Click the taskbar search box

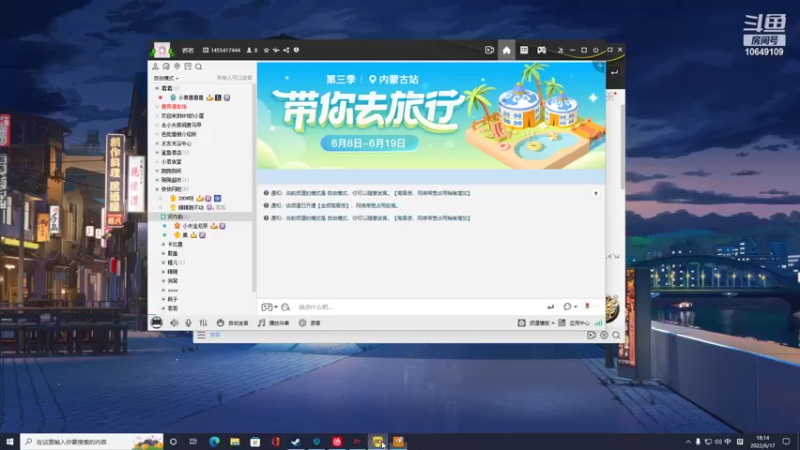[x=92, y=441]
